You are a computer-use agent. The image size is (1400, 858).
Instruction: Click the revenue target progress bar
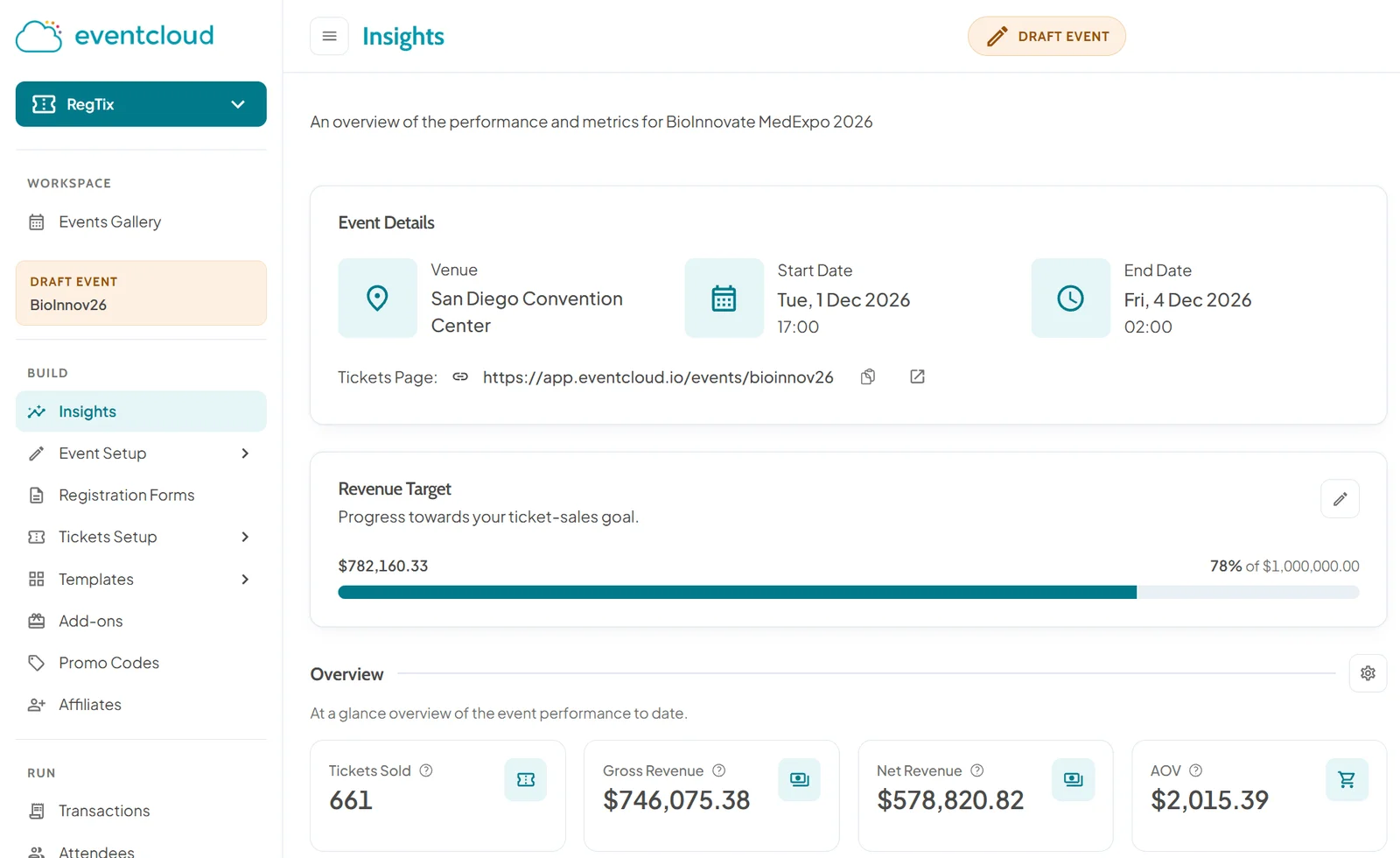(849, 593)
